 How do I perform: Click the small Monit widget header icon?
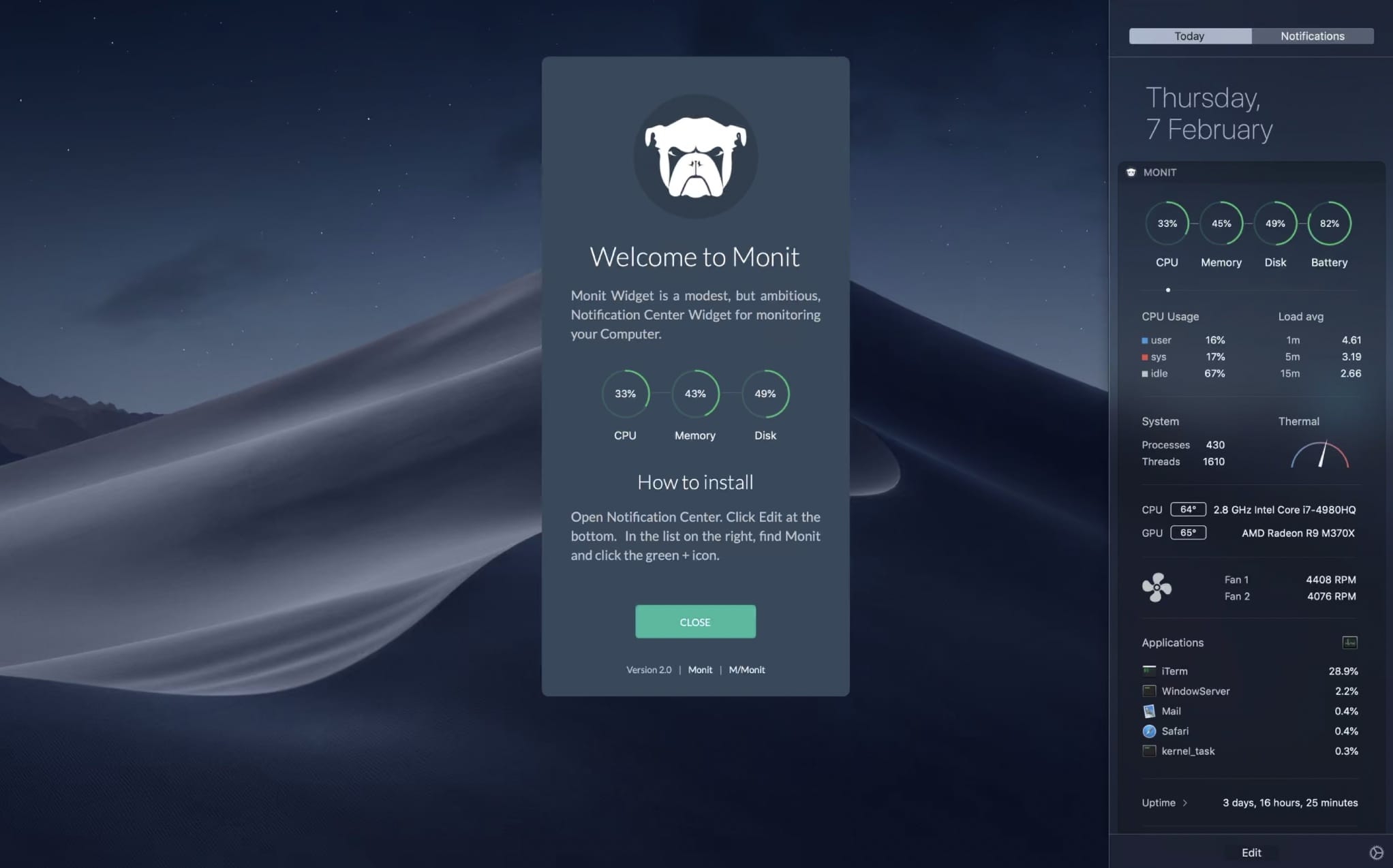click(x=1131, y=172)
